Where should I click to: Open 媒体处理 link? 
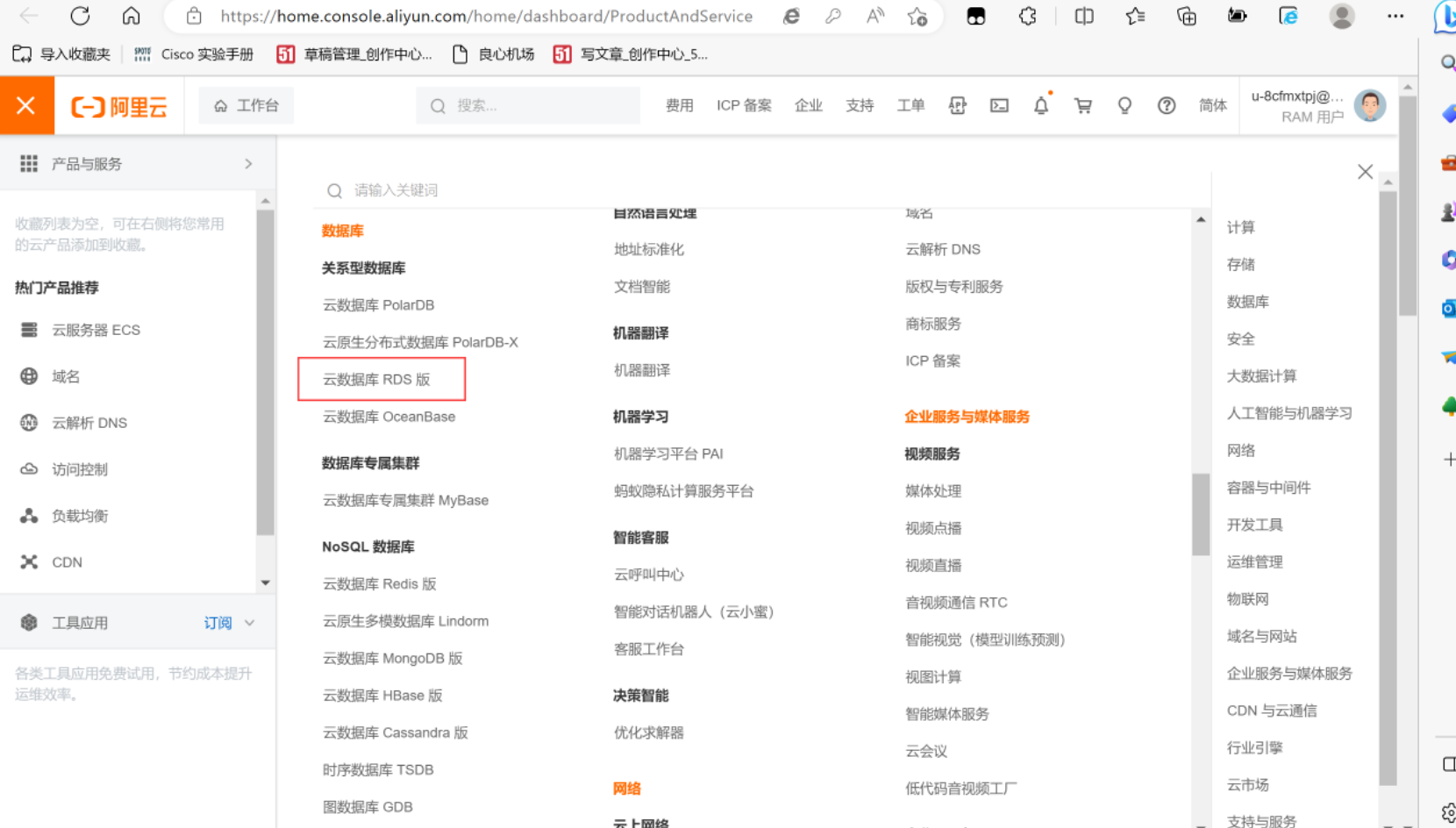pyautogui.click(x=933, y=491)
